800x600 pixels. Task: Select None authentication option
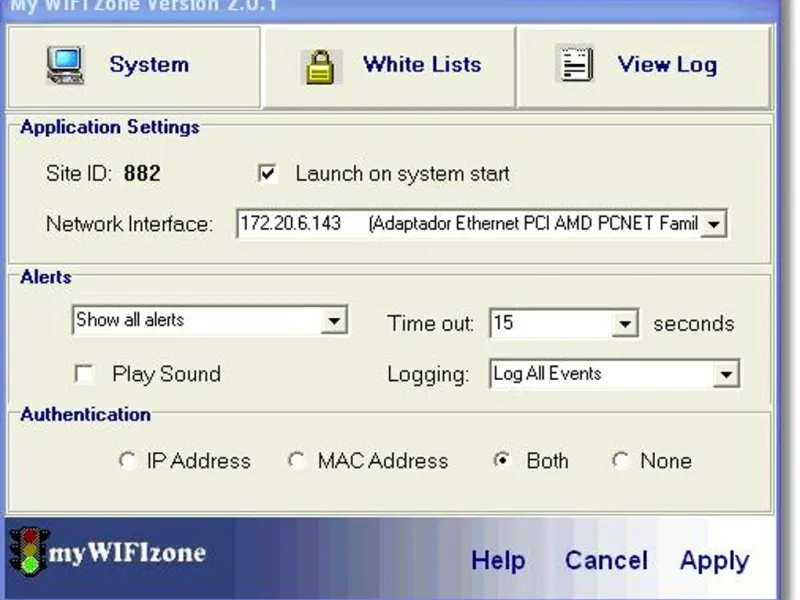pyautogui.click(x=620, y=460)
